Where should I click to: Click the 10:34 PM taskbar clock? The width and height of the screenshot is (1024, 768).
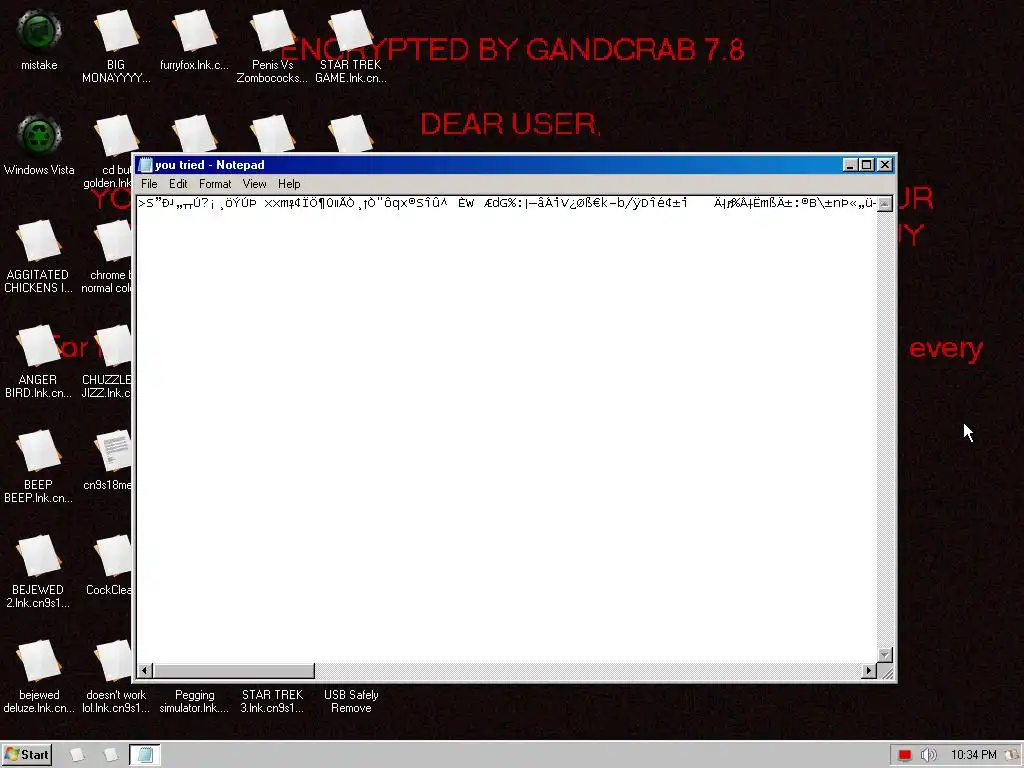coord(974,755)
